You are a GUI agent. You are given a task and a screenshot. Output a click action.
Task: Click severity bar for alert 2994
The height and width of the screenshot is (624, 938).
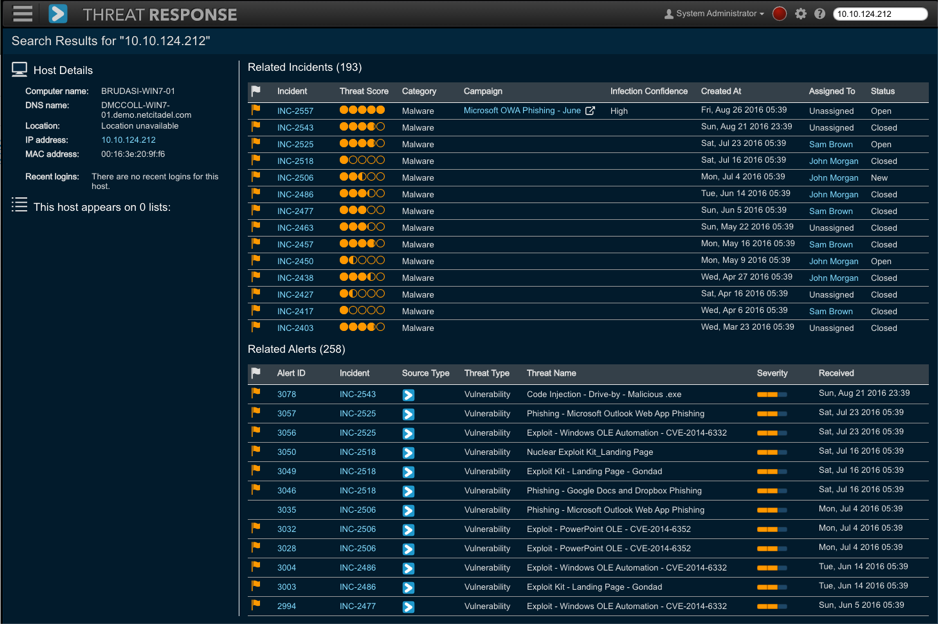772,607
